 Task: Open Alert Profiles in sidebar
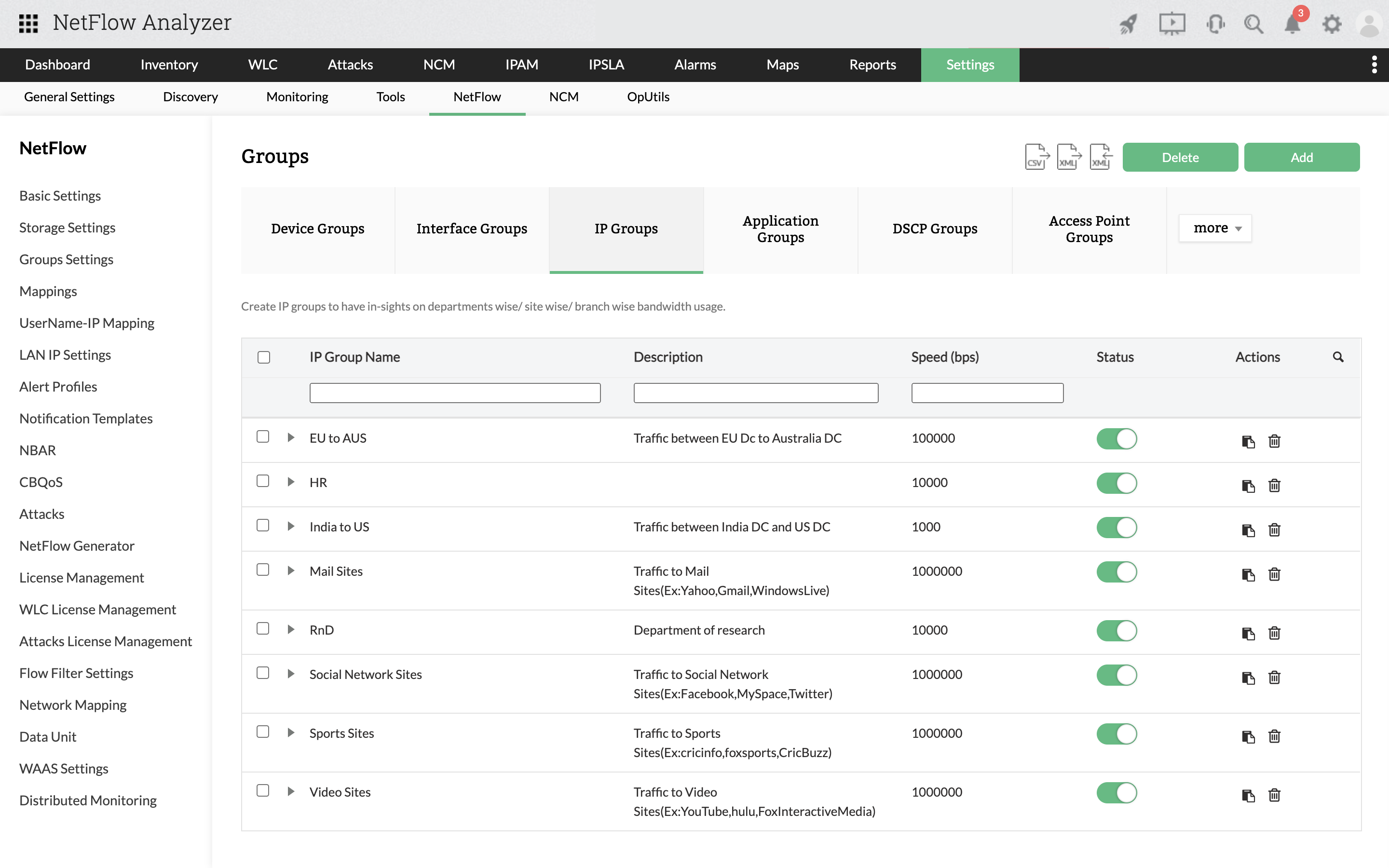(x=58, y=386)
